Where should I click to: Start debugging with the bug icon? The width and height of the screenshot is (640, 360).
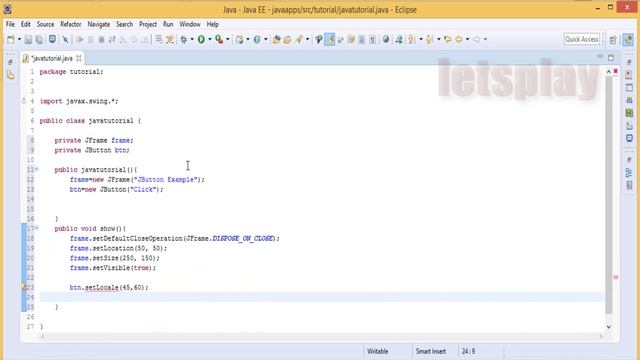click(184, 39)
